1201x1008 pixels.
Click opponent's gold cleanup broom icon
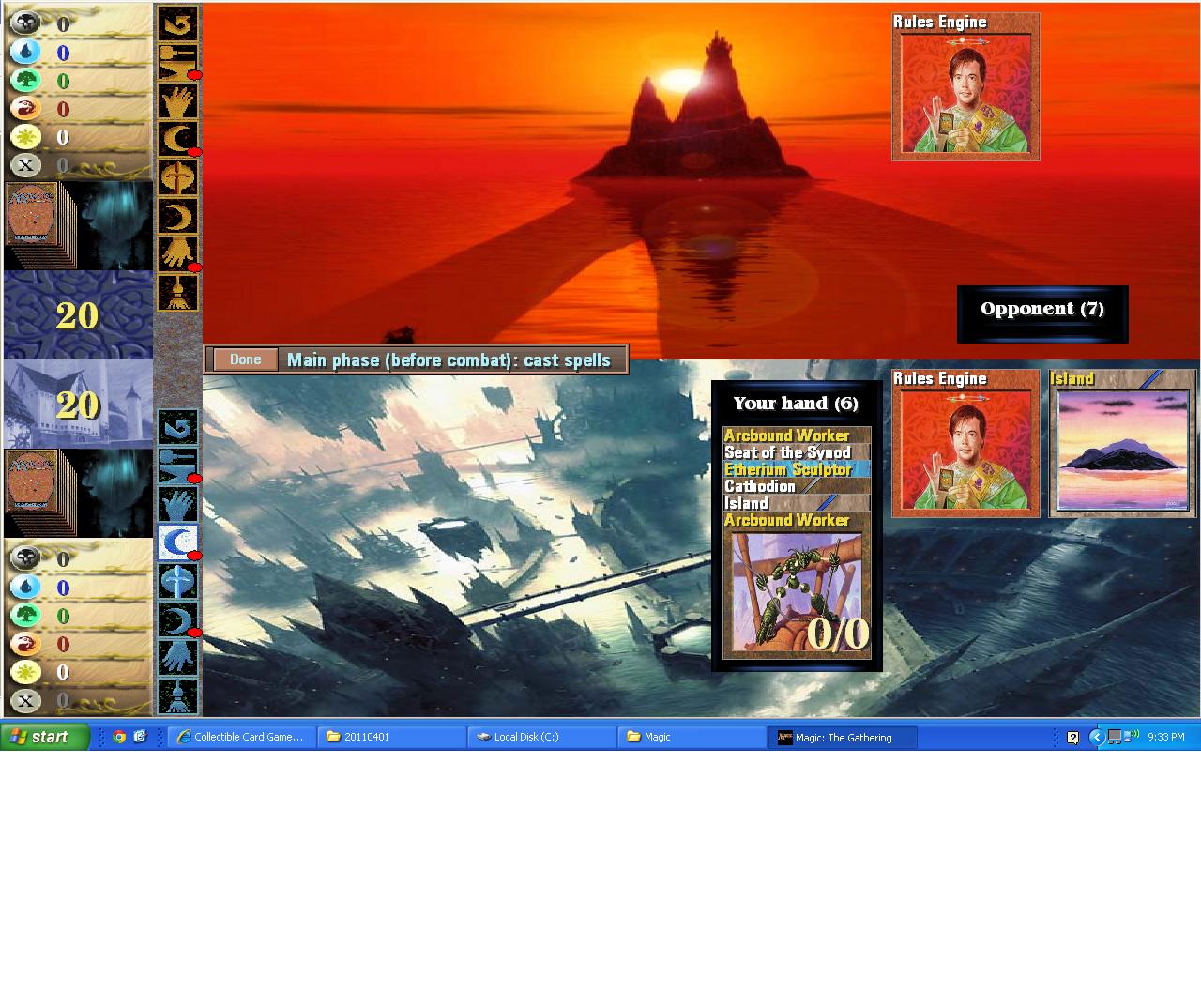click(x=177, y=292)
